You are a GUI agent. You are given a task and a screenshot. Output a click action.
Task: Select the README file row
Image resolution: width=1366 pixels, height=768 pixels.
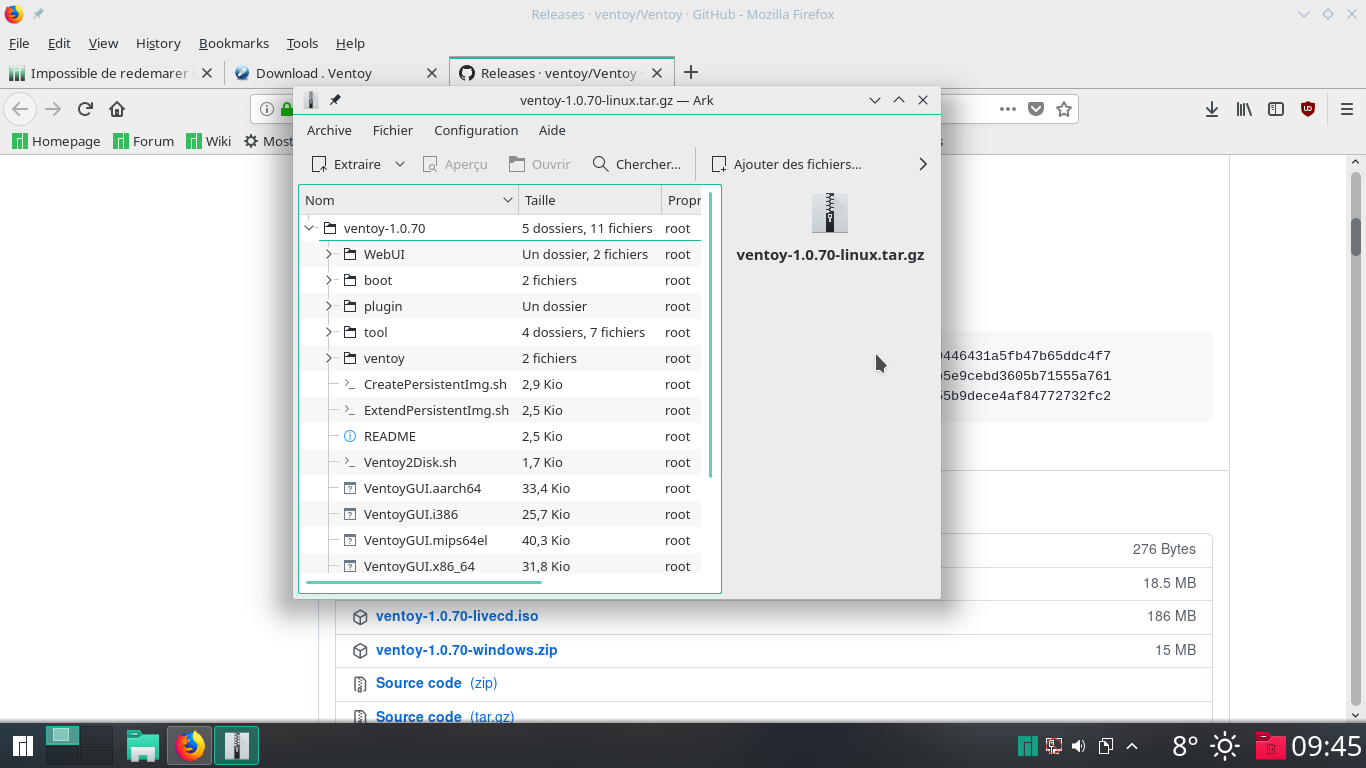coord(500,436)
